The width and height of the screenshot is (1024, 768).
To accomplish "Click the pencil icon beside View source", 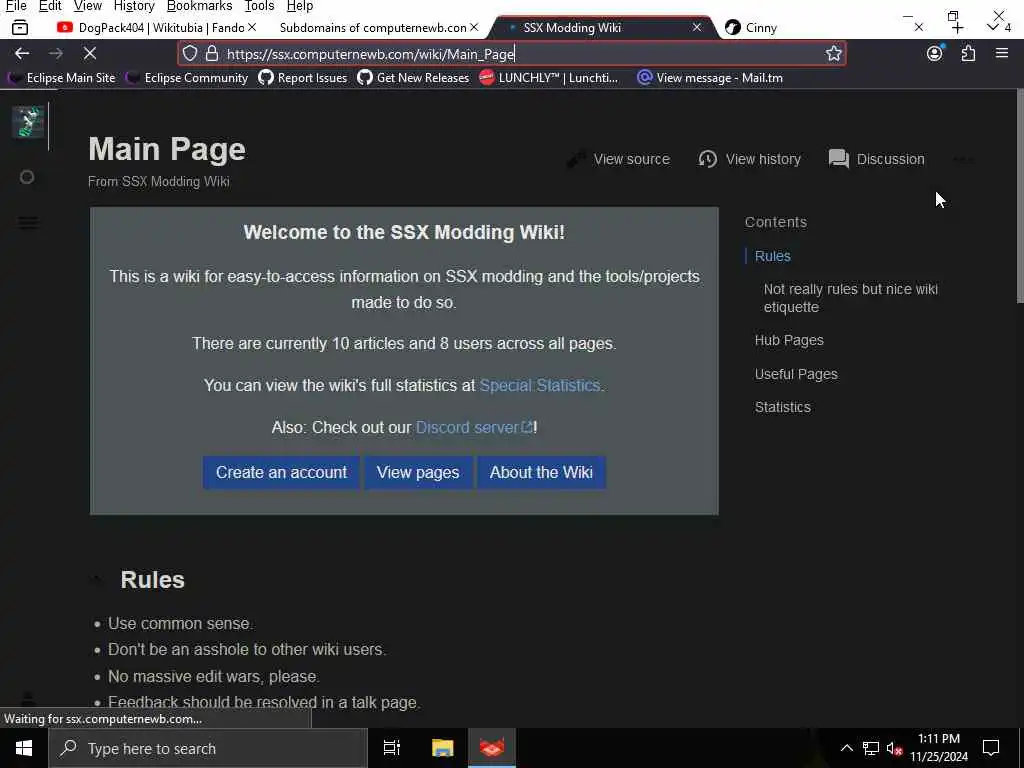I will [575, 159].
